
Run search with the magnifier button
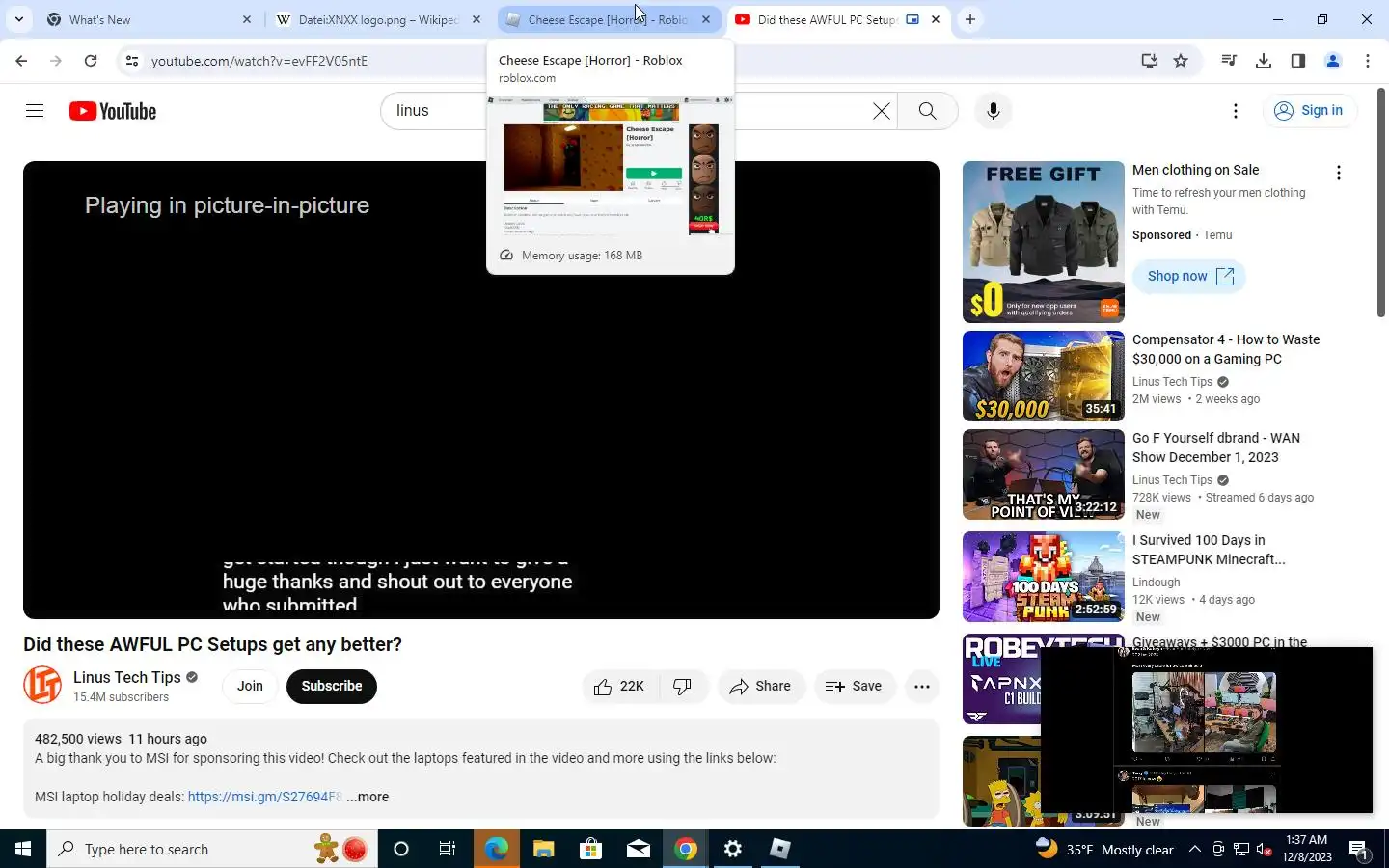(x=927, y=111)
